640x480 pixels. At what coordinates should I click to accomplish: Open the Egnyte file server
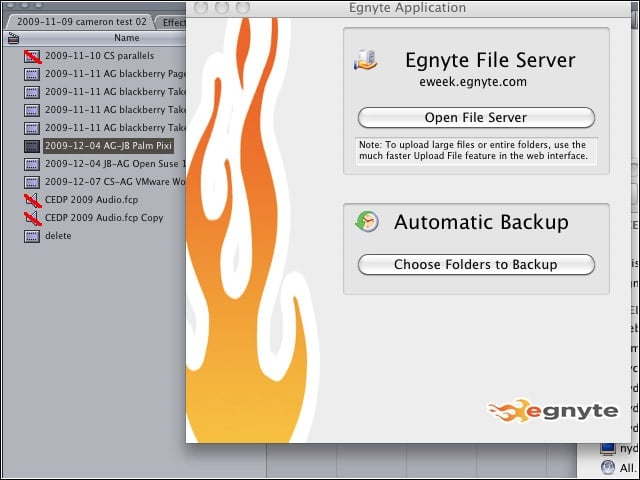[476, 118]
